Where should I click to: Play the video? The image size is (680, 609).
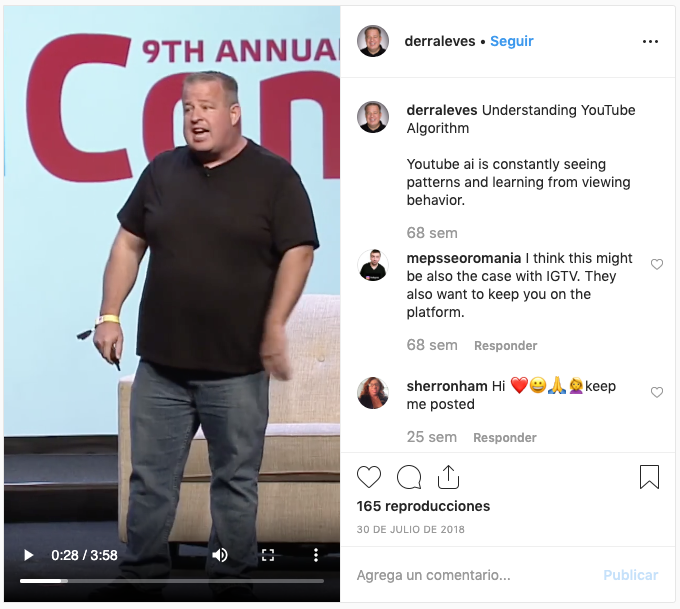tap(29, 555)
